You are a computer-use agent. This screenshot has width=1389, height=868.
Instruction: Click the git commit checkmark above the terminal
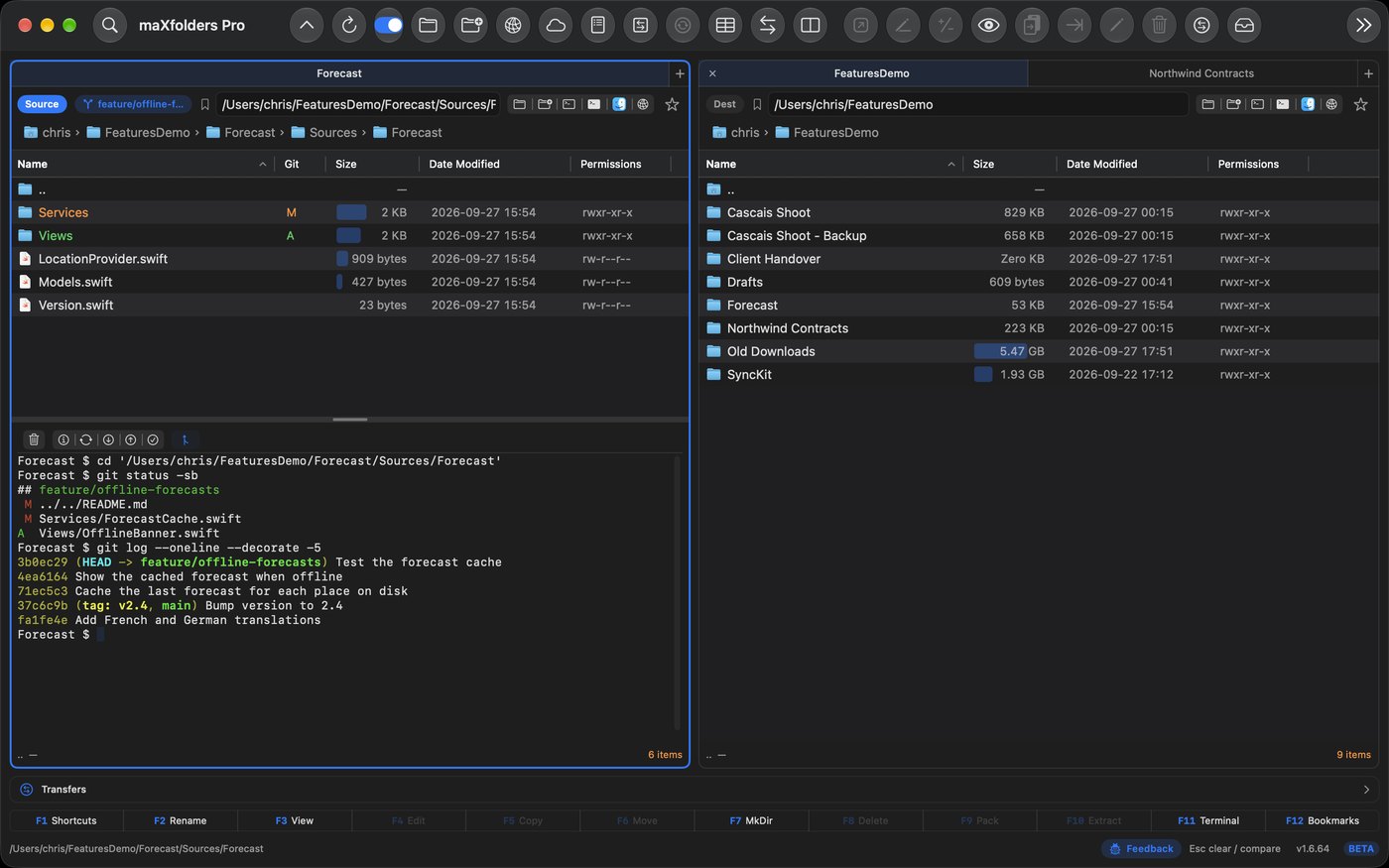pyautogui.click(x=153, y=439)
